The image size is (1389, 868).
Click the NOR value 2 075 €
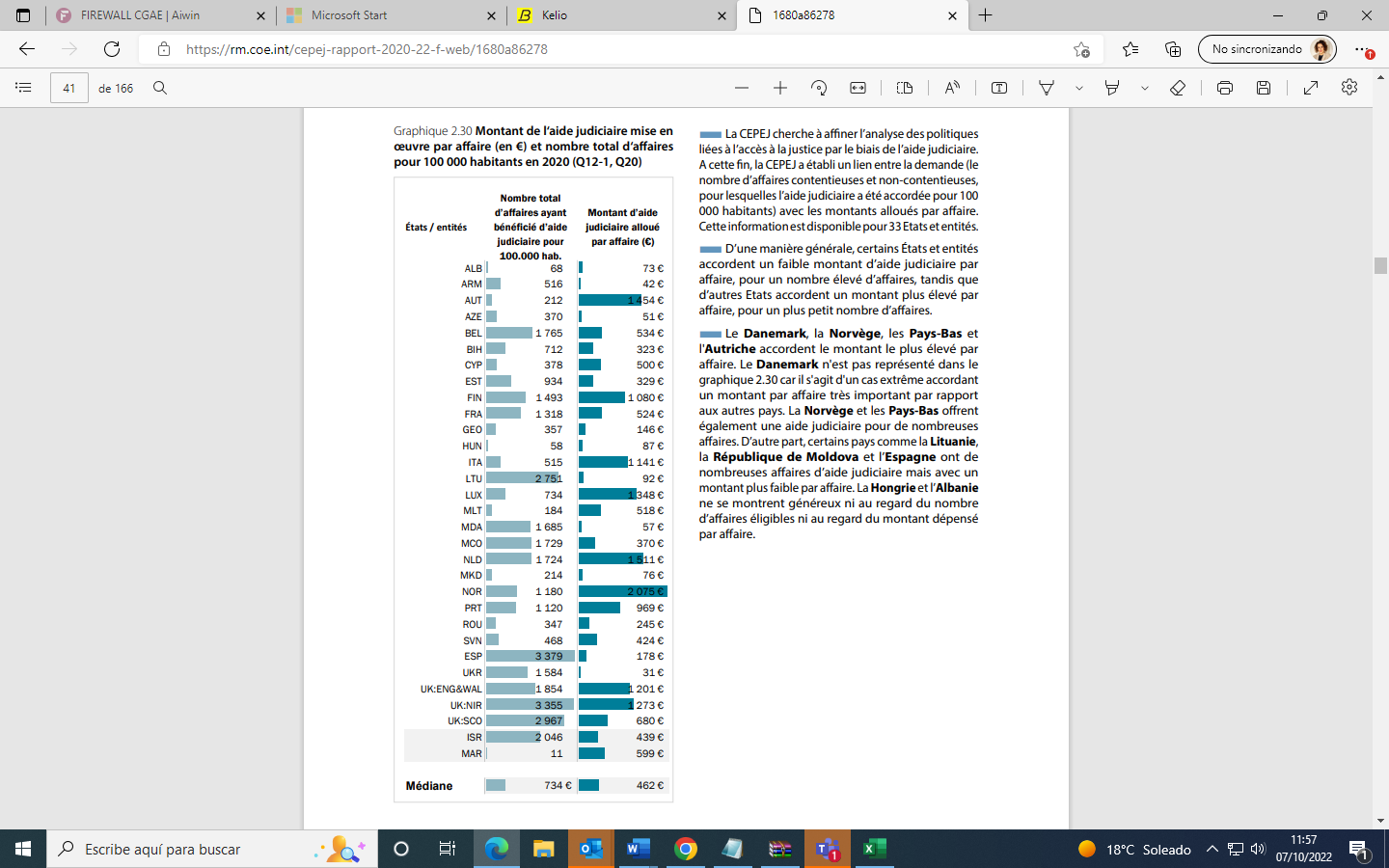pyautogui.click(x=645, y=591)
